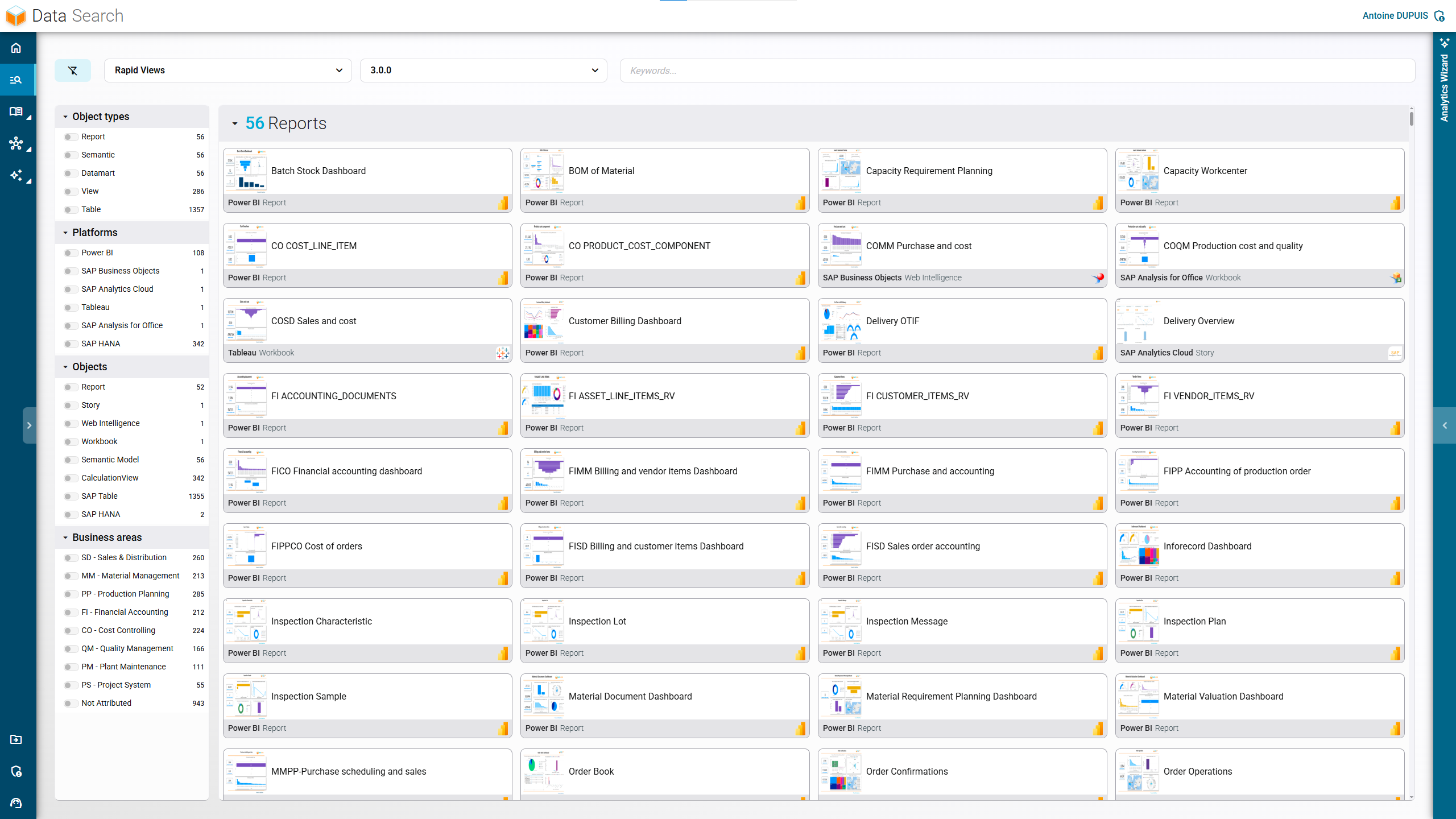
Task: Click the Antoine DUPUIS username
Action: click(1395, 16)
